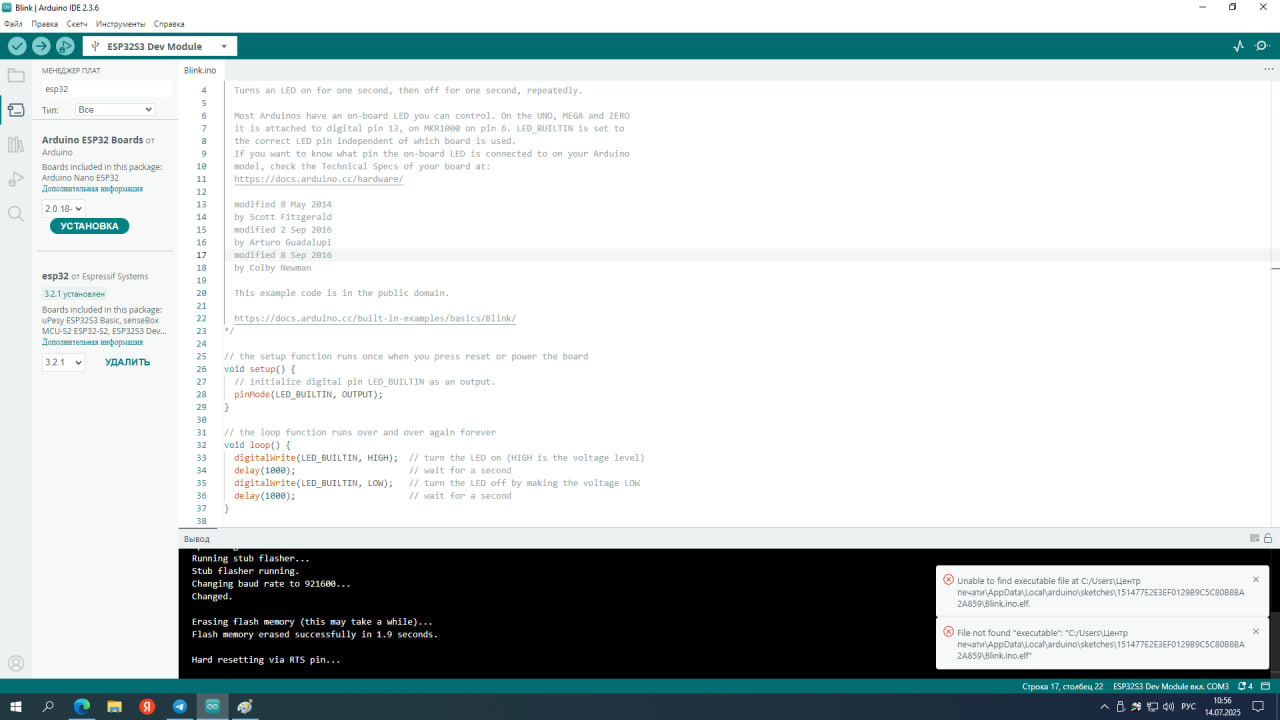Dismiss the 'File not found' notification
Viewport: 1280px width, 720px height.
point(1256,631)
